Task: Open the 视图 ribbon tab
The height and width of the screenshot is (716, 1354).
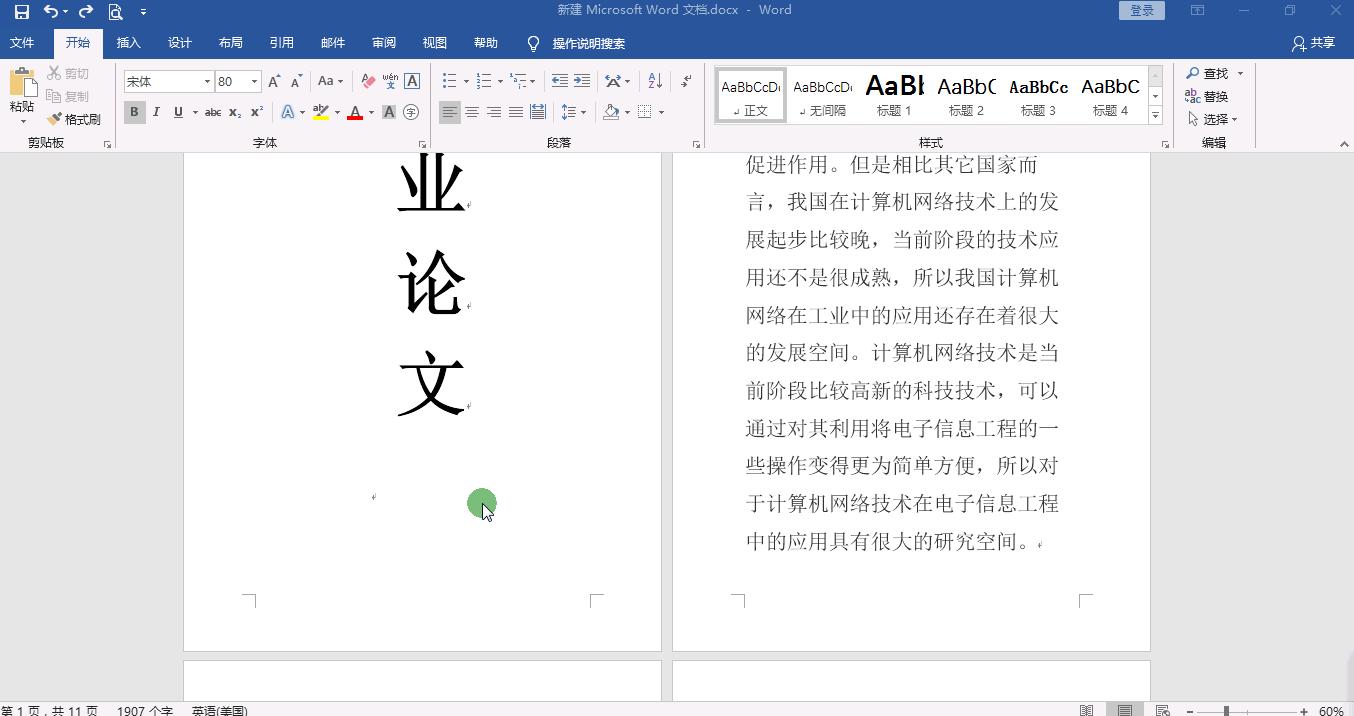Action: 434,43
